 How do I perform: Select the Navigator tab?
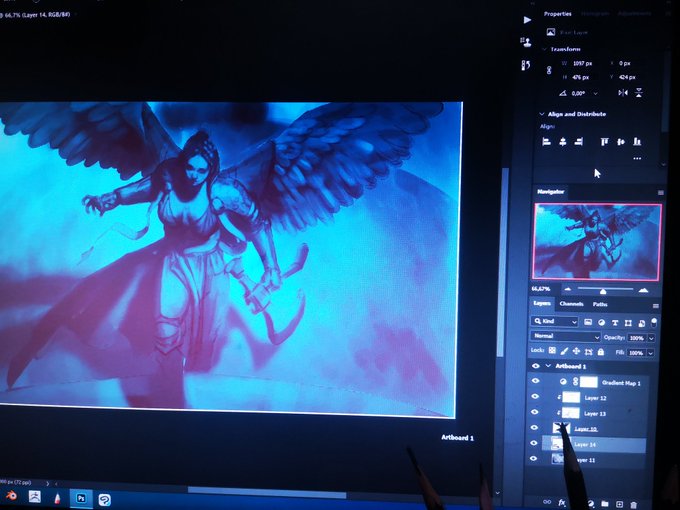[551, 192]
